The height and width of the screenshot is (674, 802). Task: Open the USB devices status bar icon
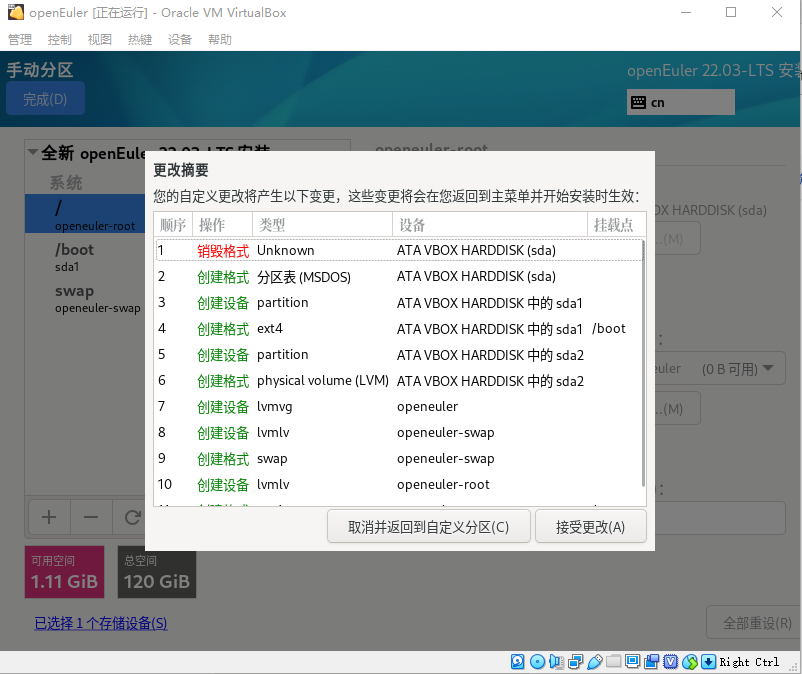click(x=593, y=661)
